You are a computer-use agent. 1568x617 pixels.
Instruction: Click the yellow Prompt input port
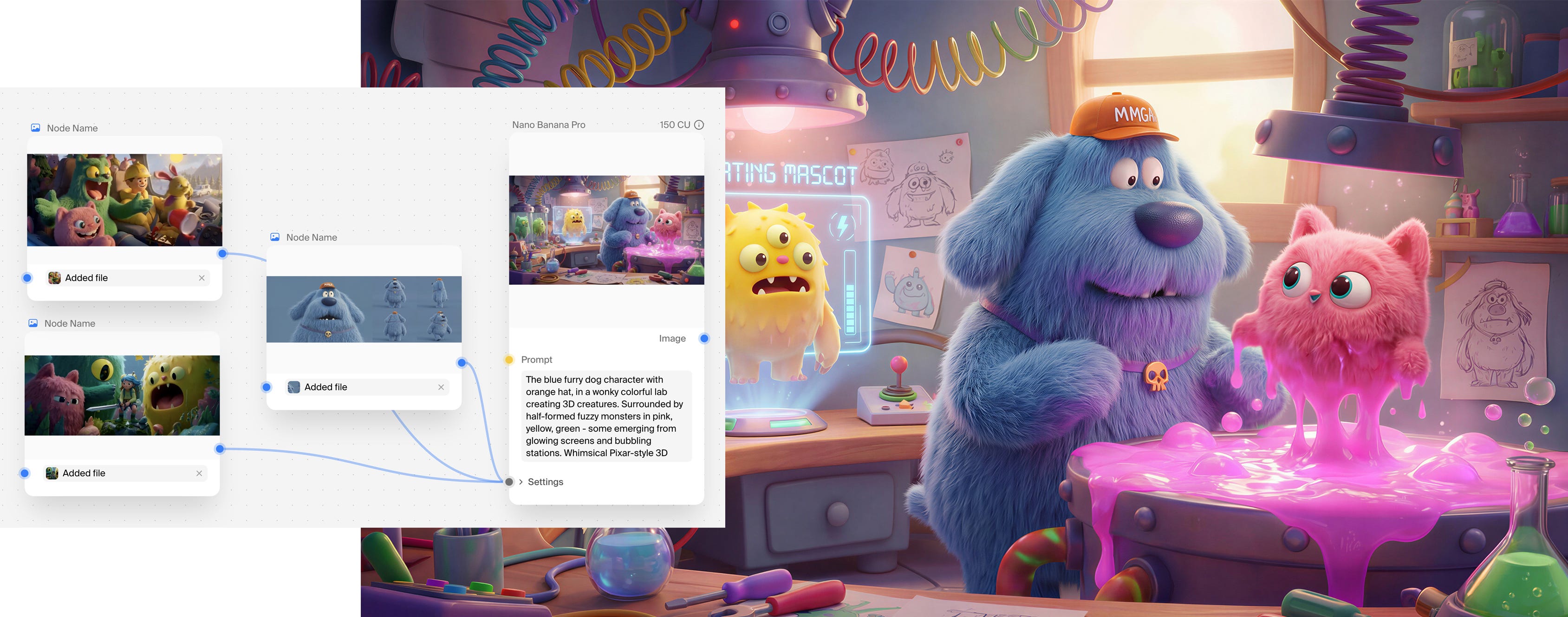[x=509, y=360]
